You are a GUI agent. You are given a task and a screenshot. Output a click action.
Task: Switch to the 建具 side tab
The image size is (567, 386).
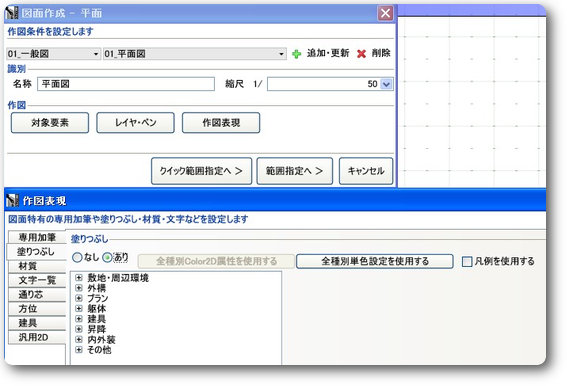[x=37, y=323]
